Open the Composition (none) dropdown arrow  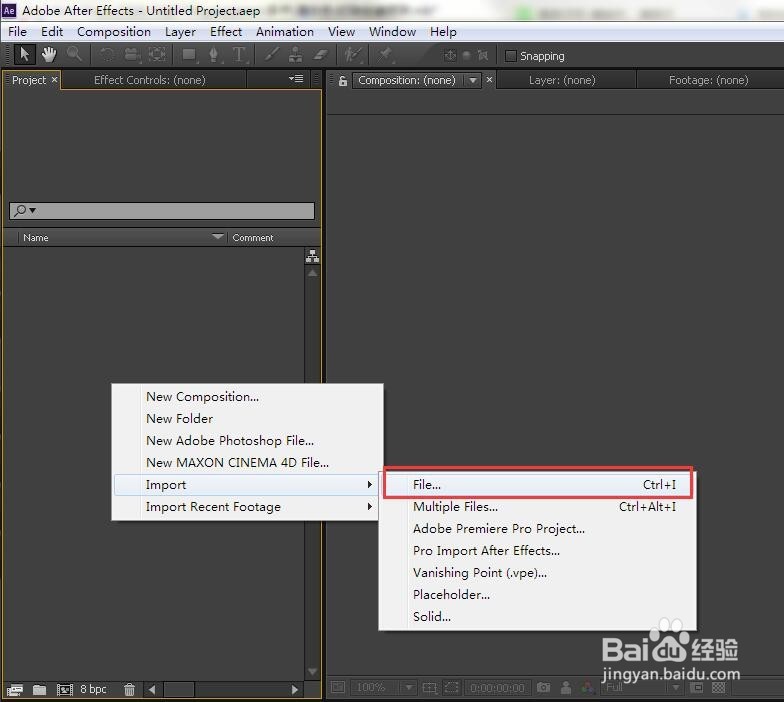point(472,80)
